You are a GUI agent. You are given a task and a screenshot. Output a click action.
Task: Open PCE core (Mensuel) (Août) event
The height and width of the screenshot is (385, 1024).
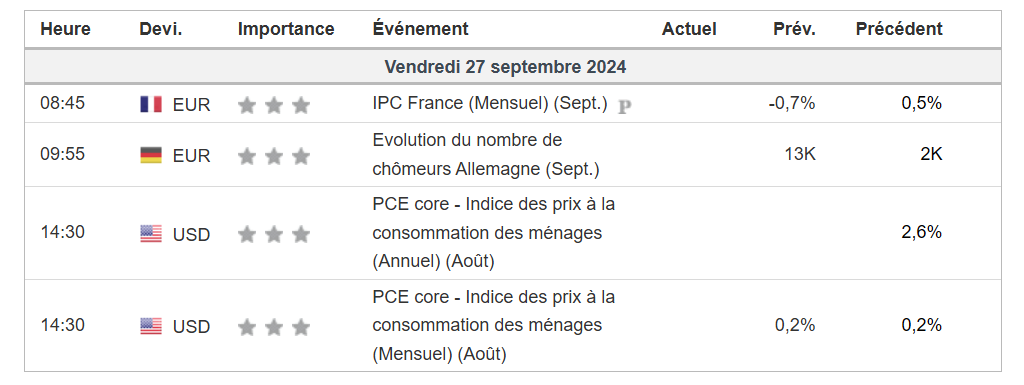(x=494, y=326)
